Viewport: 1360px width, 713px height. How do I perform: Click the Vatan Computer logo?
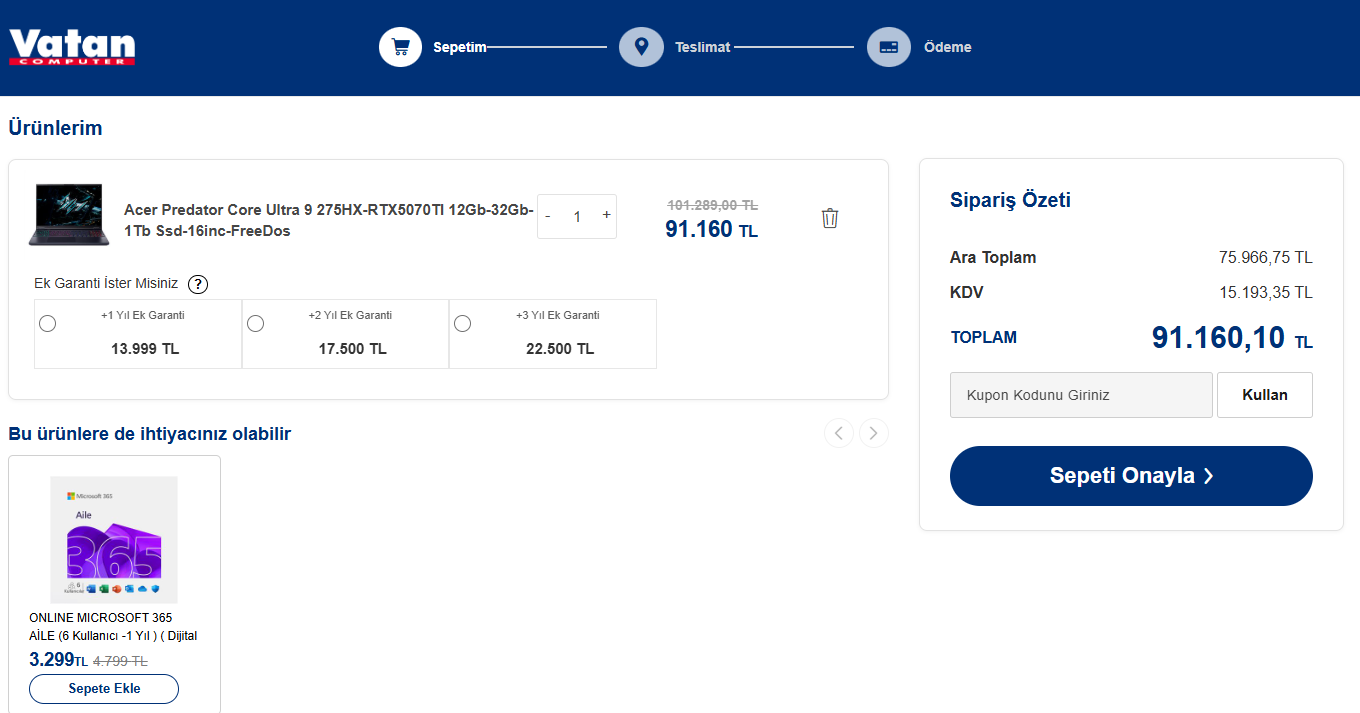[x=72, y=47]
